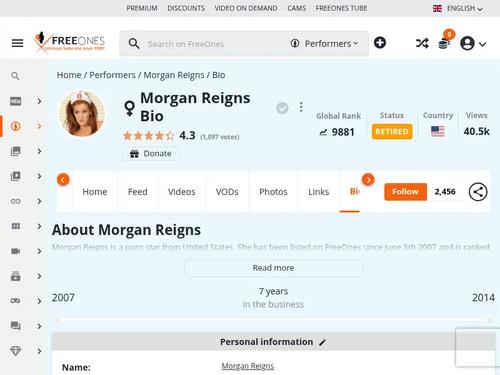Expand the orange performers sidebar chevron
This screenshot has height=375, width=500.
[x=39, y=126]
